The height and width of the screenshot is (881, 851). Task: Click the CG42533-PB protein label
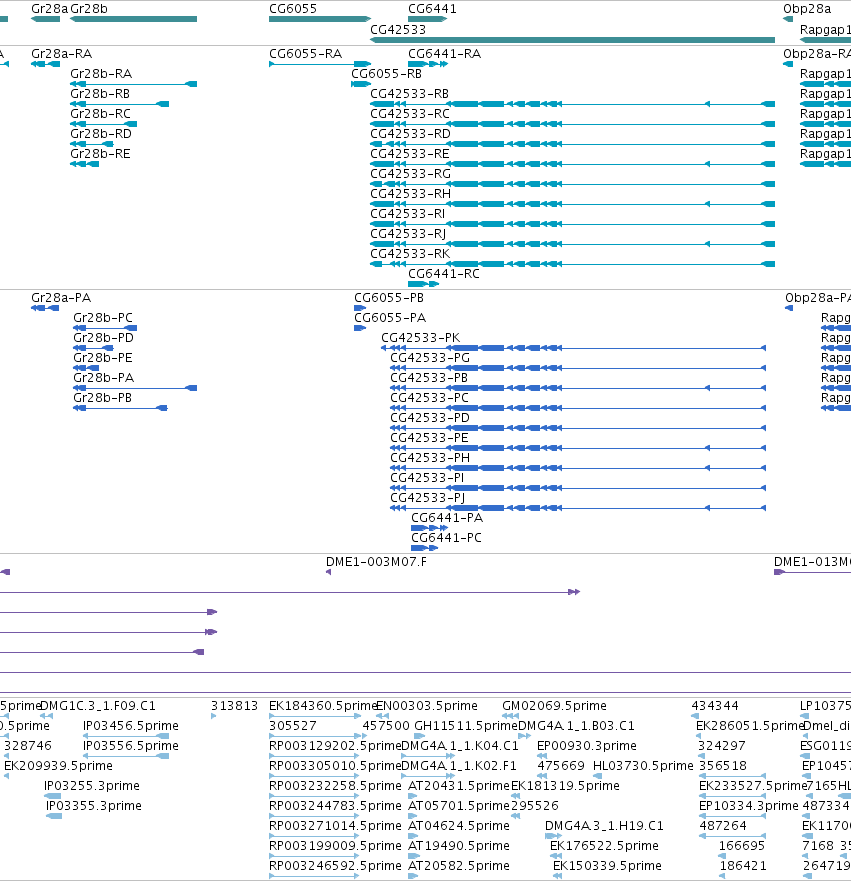pyautogui.click(x=429, y=378)
